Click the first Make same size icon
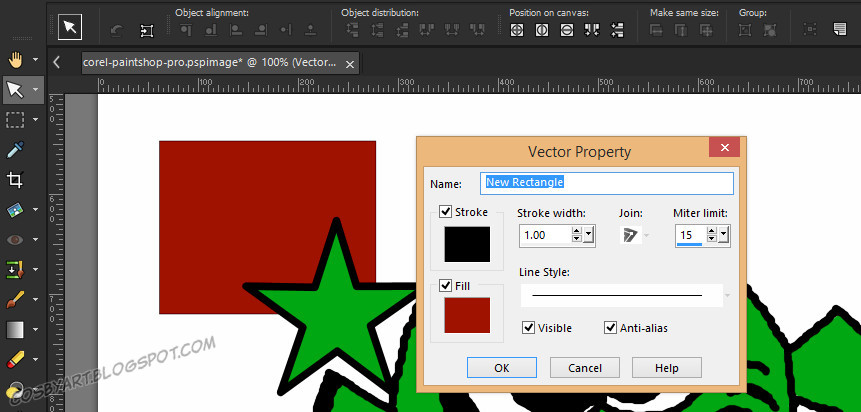 656,30
